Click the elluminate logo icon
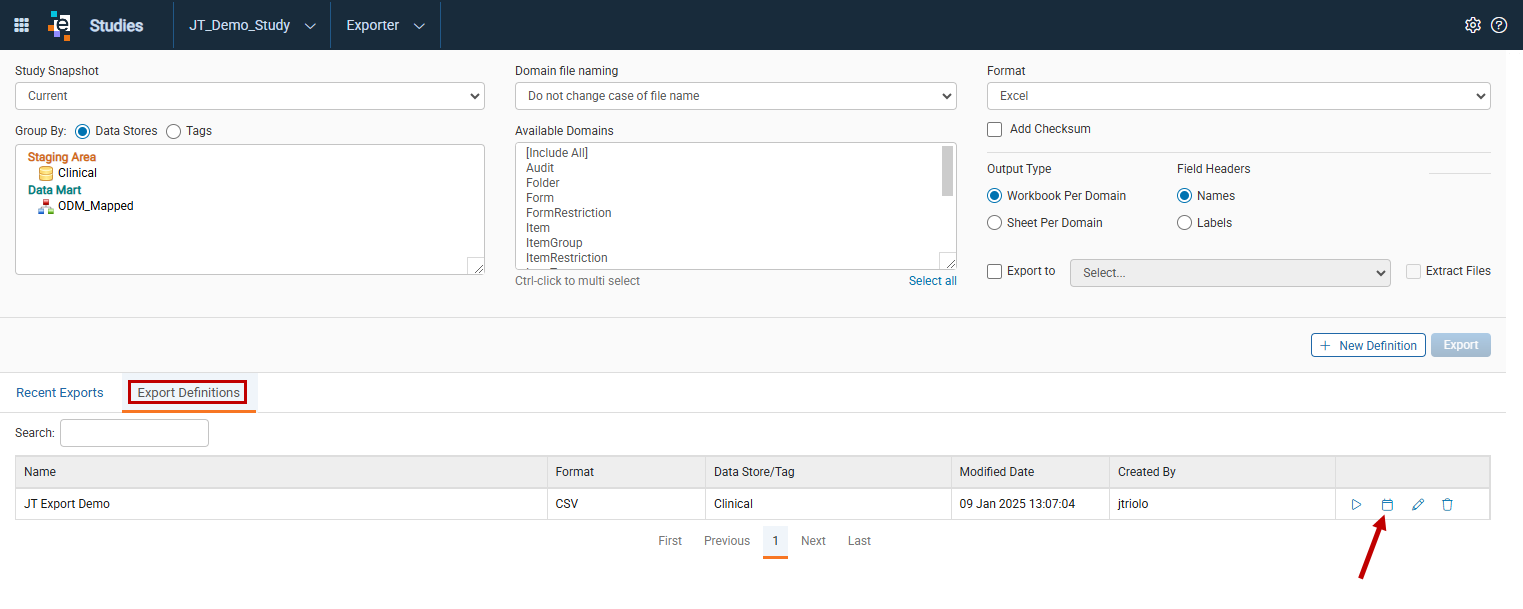Image resolution: width=1523 pixels, height=609 pixels. point(59,25)
